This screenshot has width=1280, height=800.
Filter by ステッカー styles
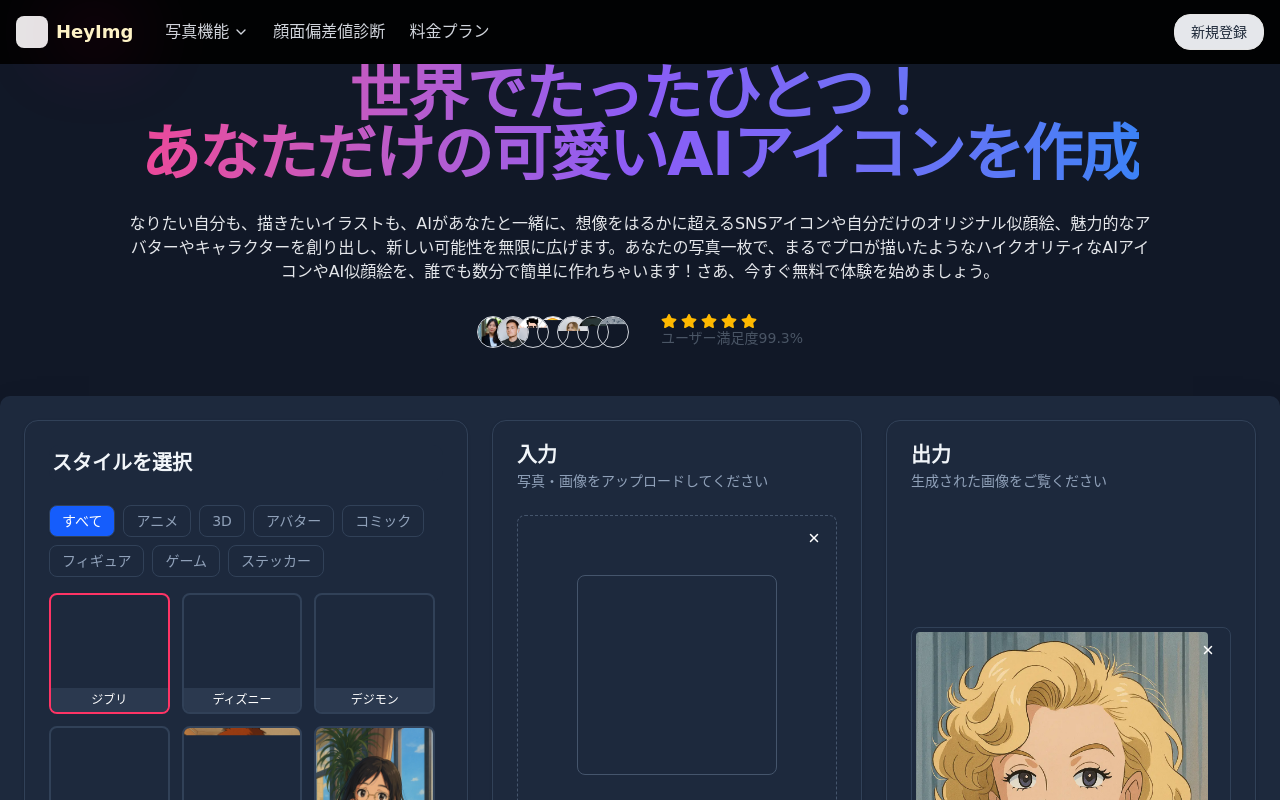276,561
